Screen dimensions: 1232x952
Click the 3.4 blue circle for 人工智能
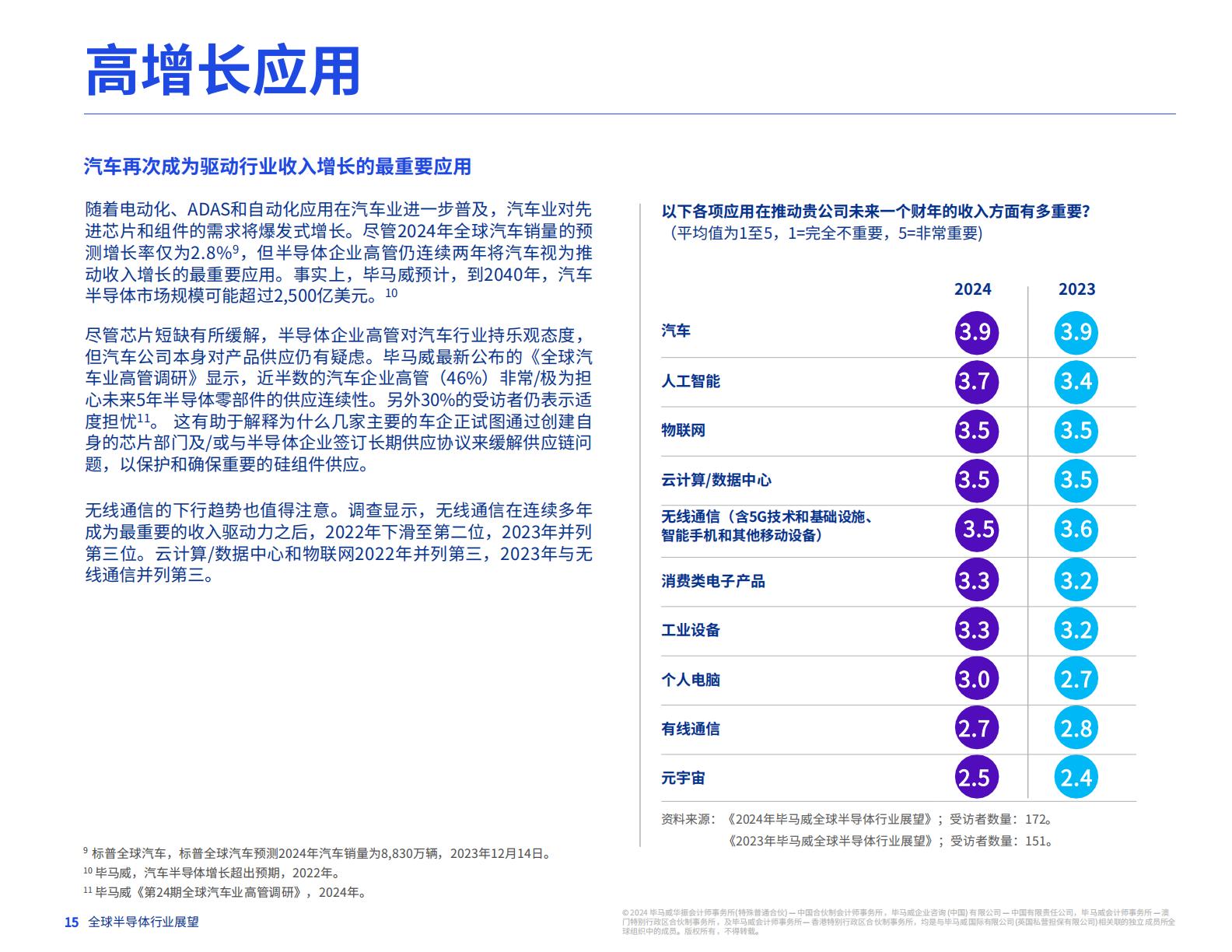1076,381
